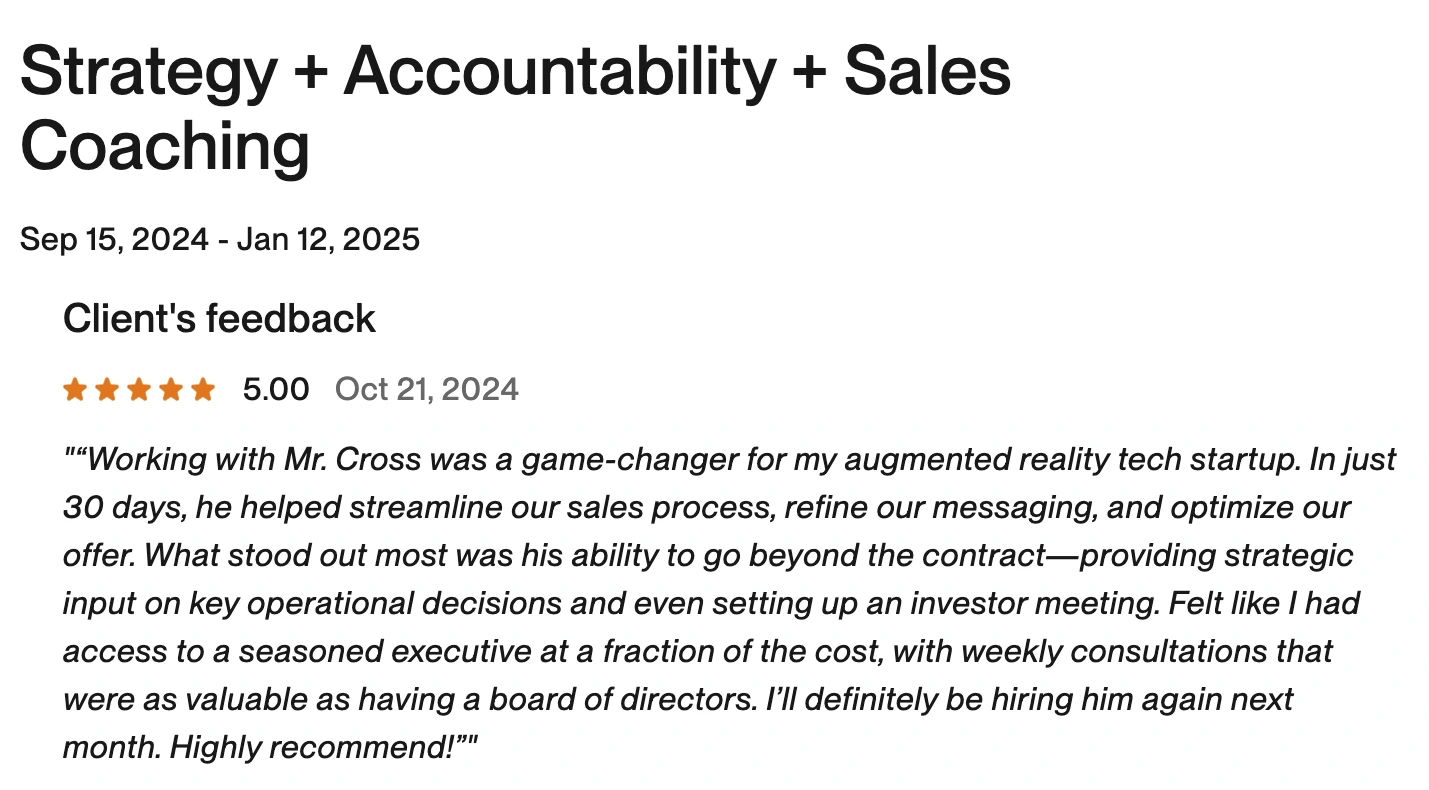Click the fourth orange rating star

(x=171, y=389)
